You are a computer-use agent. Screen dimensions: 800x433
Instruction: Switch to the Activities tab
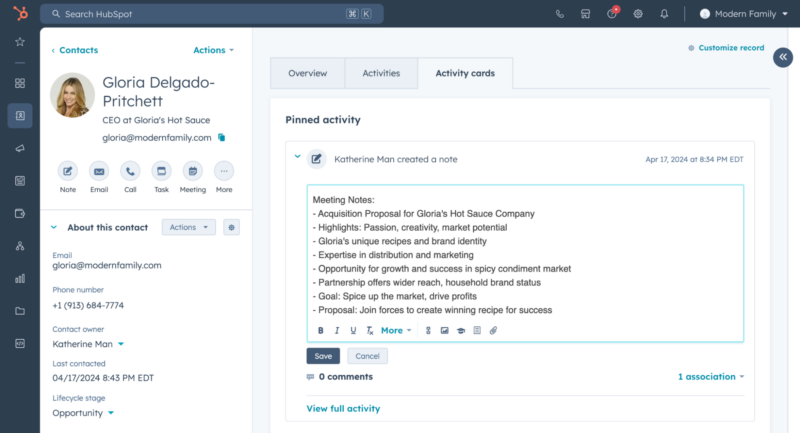(x=381, y=73)
